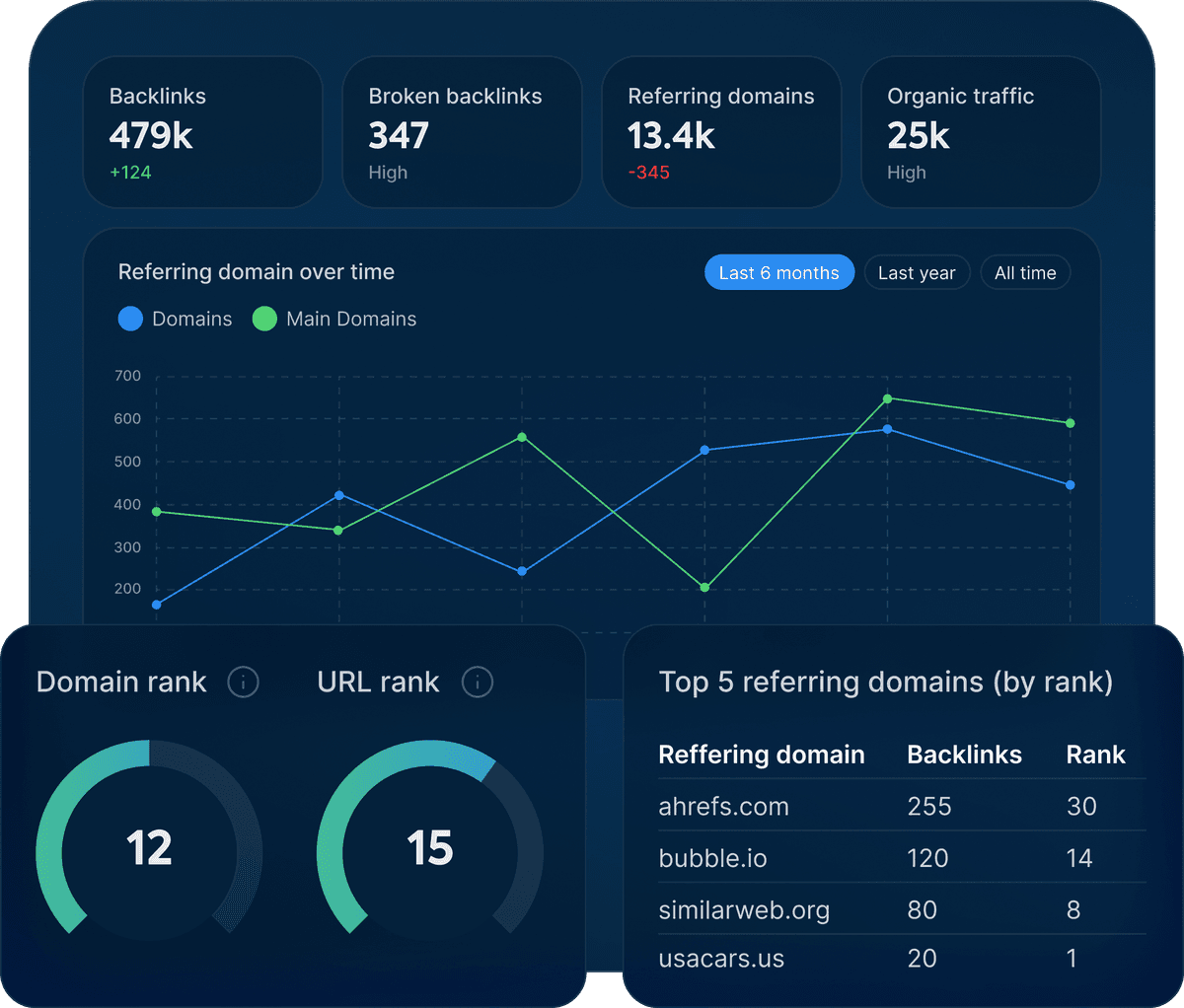Switch to the Last year view
This screenshot has width=1184, height=1008.
pyautogui.click(x=917, y=272)
